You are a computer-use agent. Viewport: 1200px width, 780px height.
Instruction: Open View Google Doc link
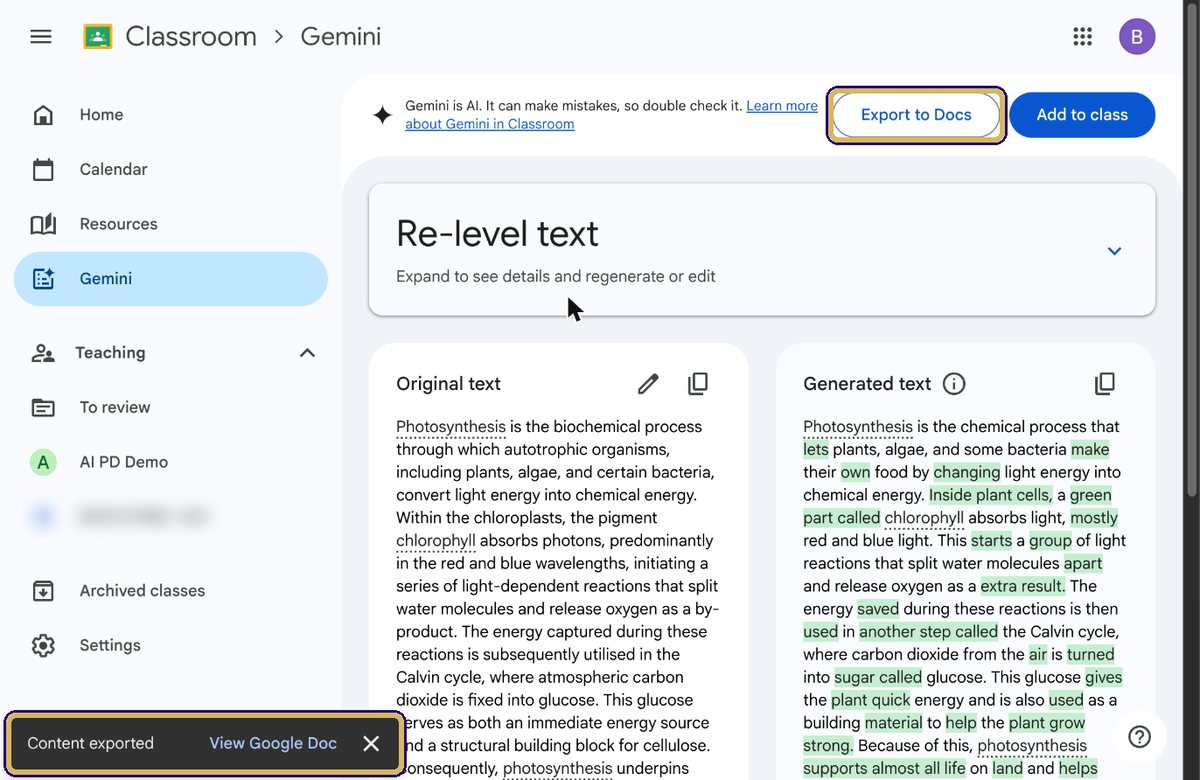(273, 743)
